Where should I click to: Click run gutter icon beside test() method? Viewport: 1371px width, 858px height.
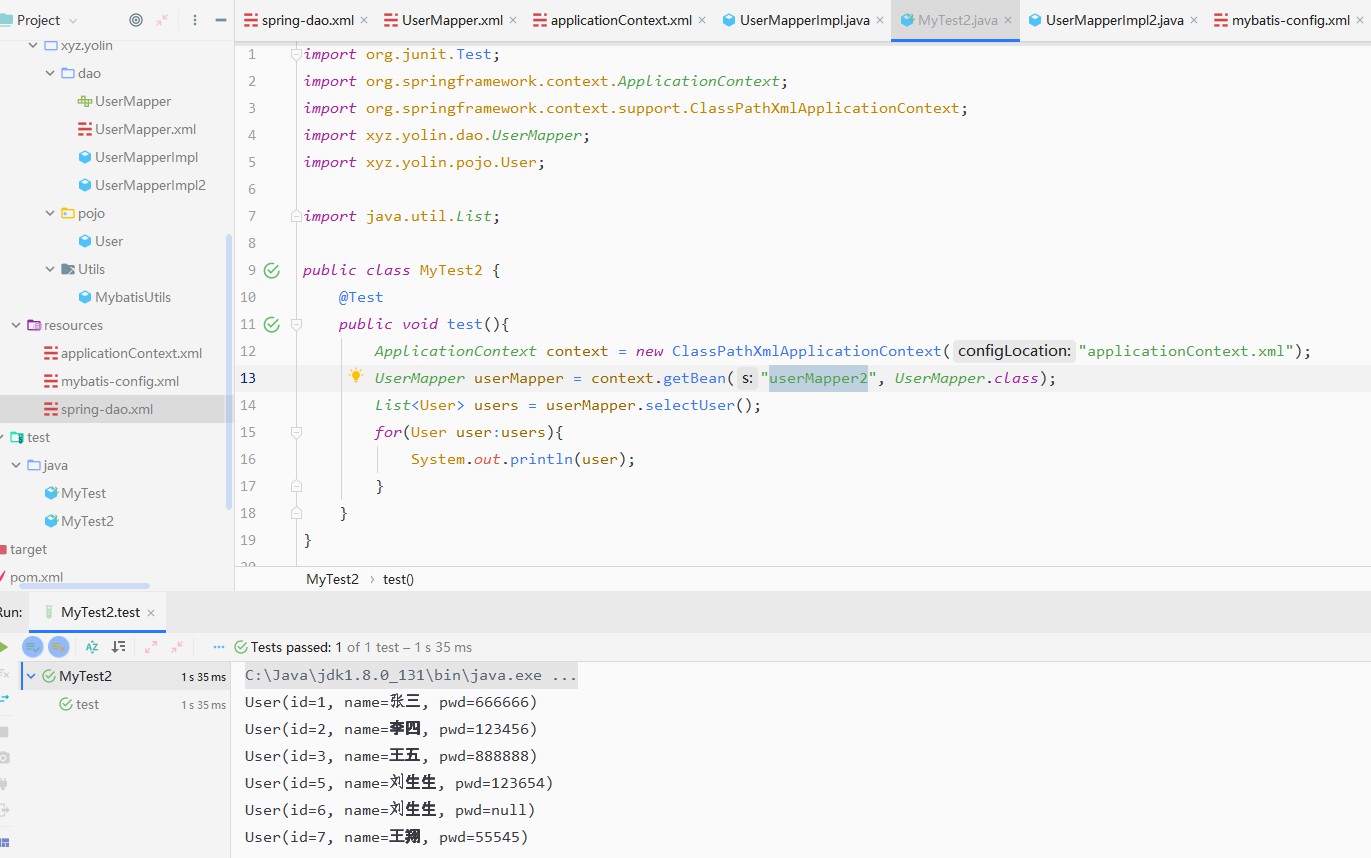pos(271,324)
